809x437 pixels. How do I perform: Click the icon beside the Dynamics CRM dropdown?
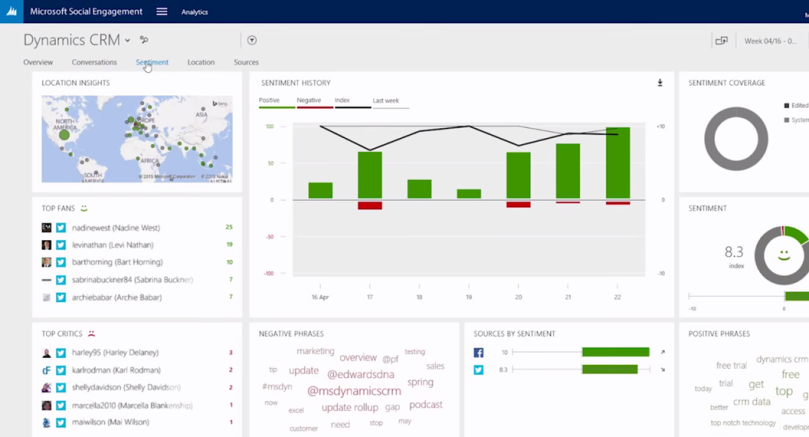click(144, 40)
